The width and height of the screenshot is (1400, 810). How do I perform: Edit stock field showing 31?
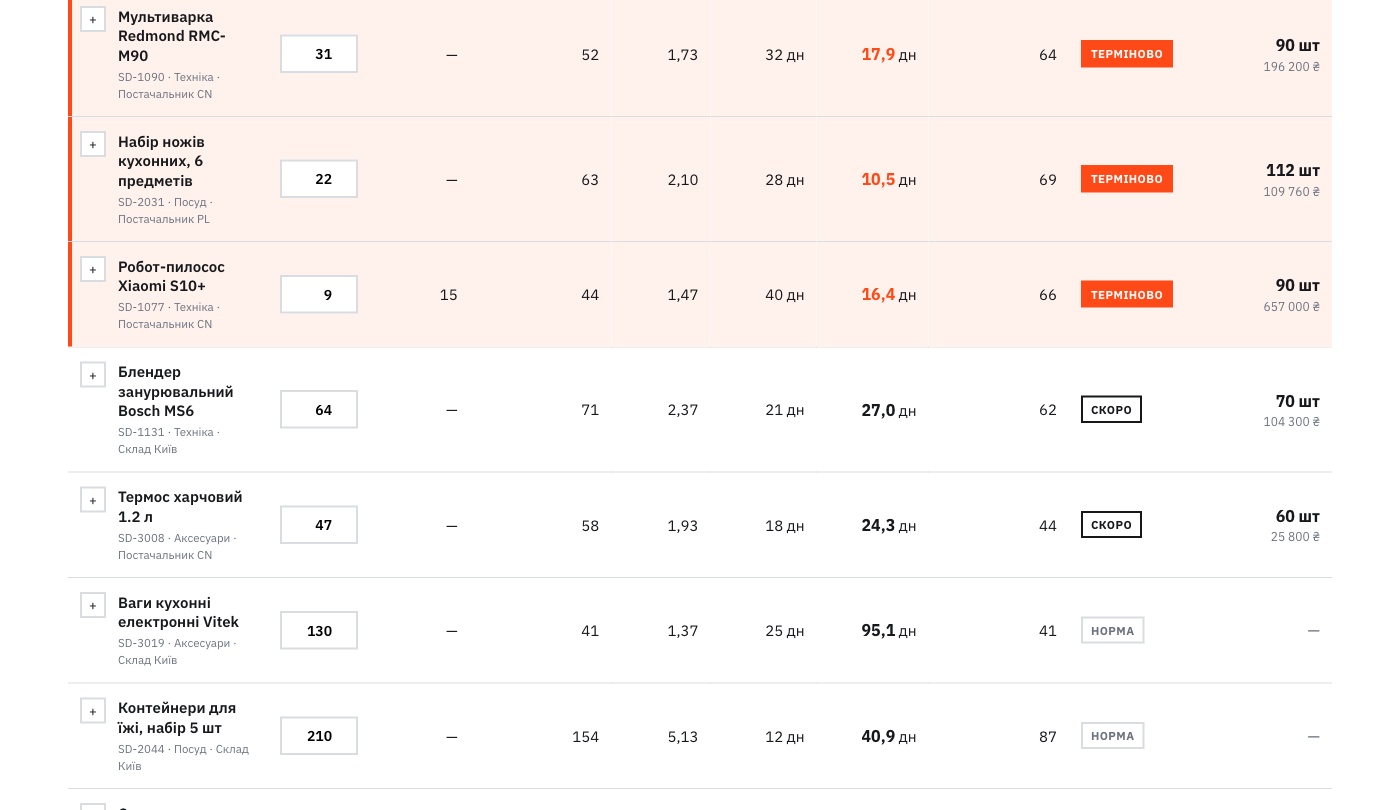pos(319,54)
